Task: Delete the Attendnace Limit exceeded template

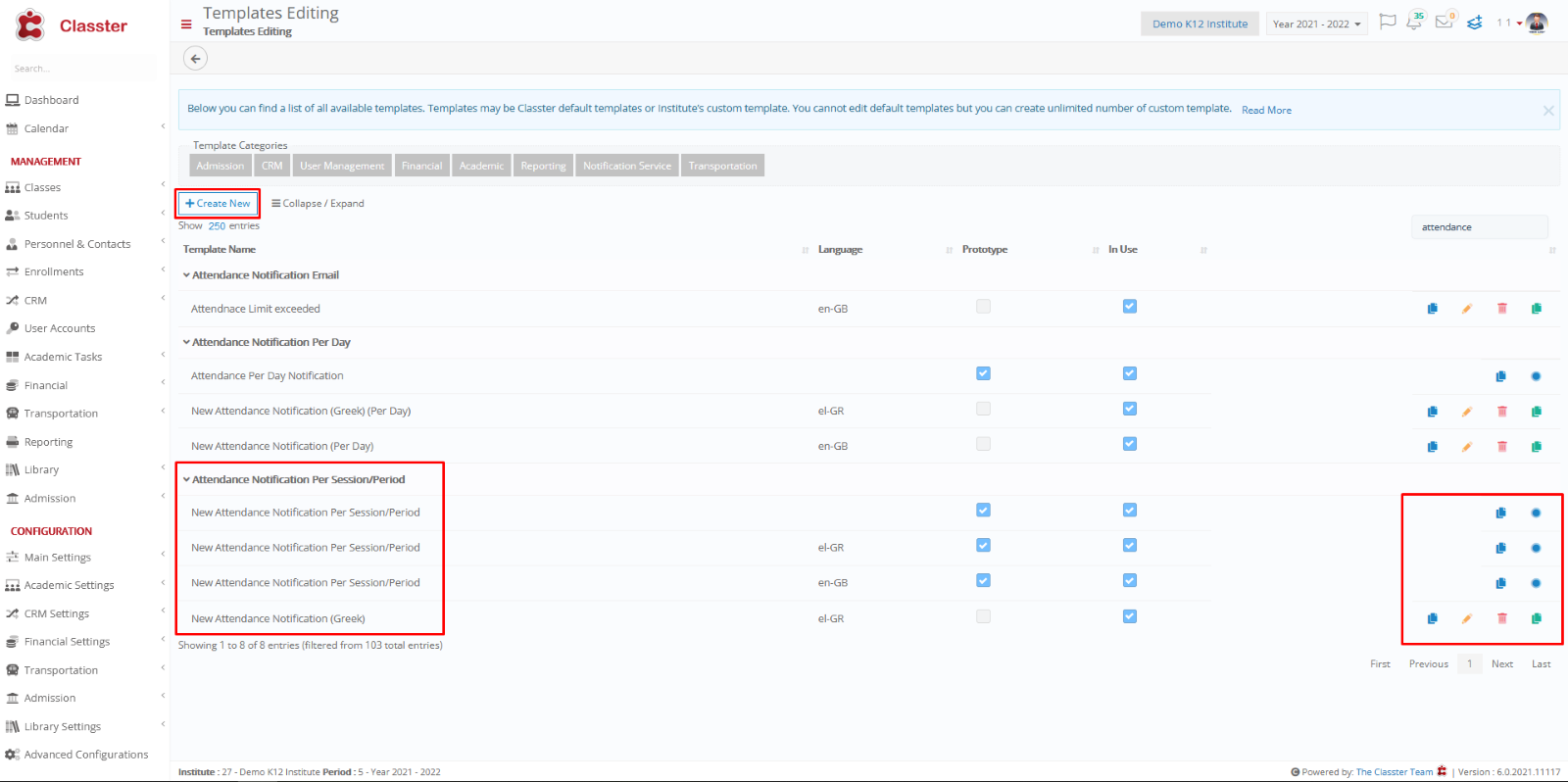Action: [1501, 309]
